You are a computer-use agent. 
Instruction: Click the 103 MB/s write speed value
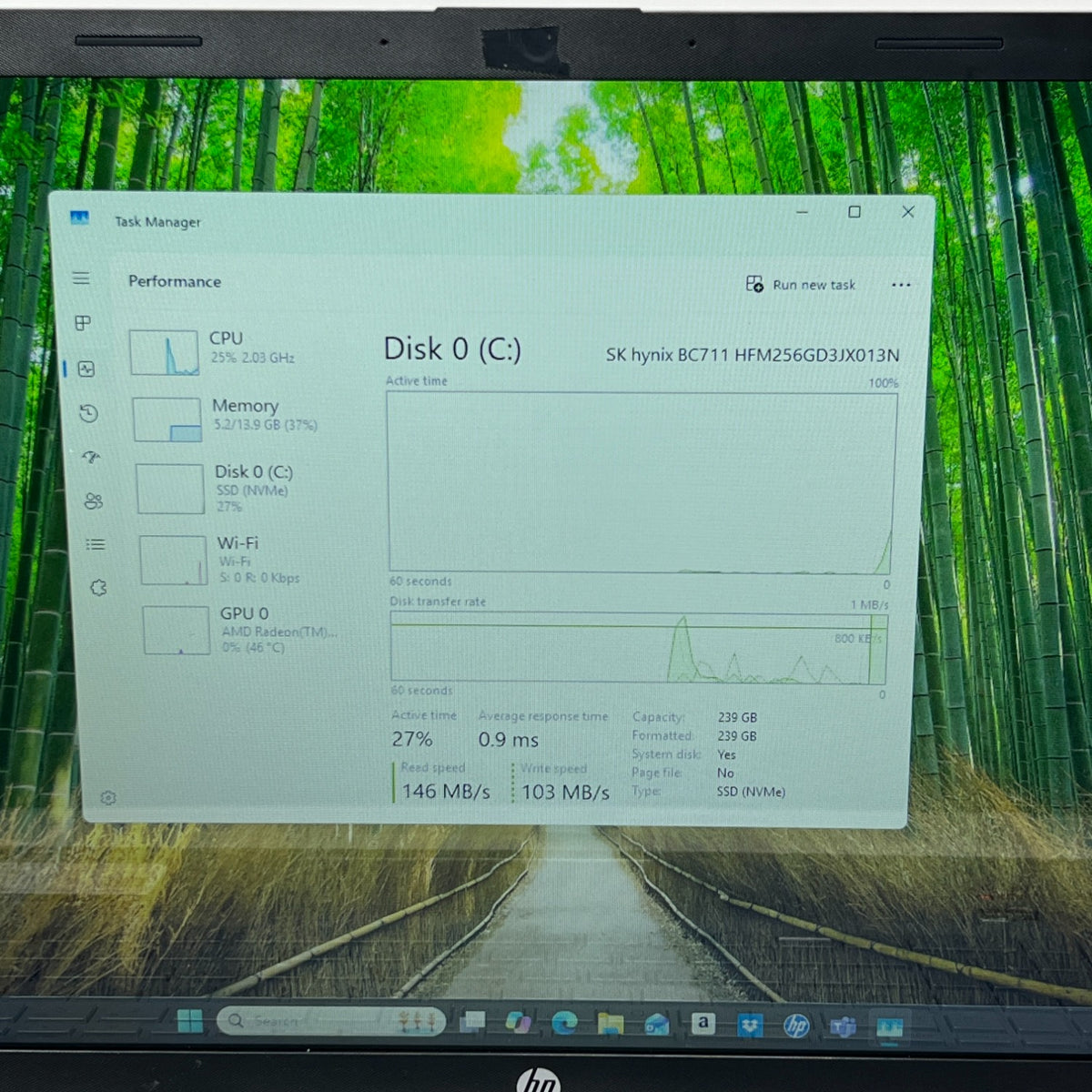click(x=565, y=793)
